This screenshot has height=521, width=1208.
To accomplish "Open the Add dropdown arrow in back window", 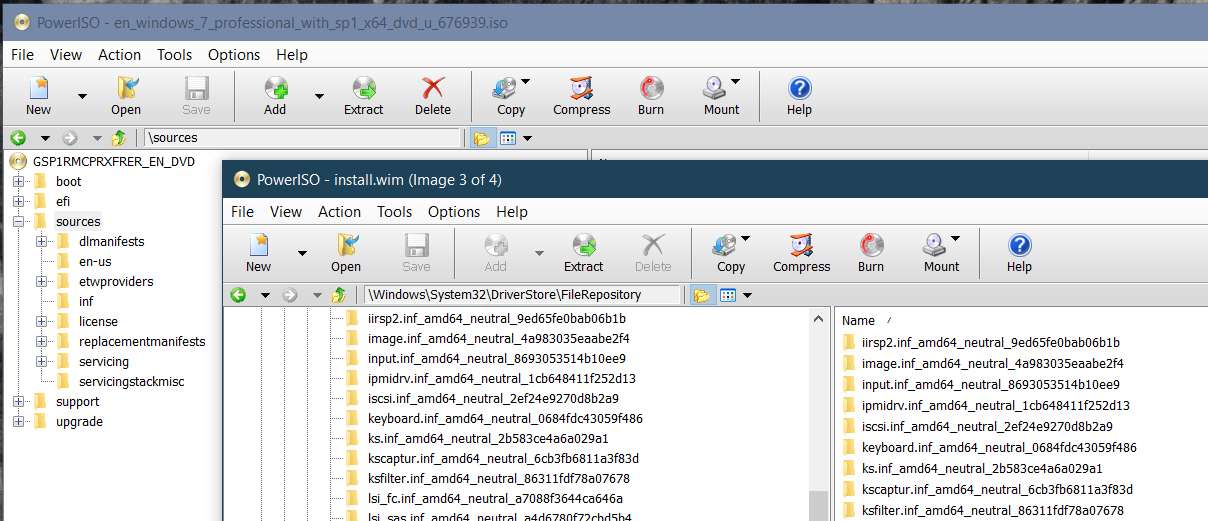I will (x=319, y=96).
